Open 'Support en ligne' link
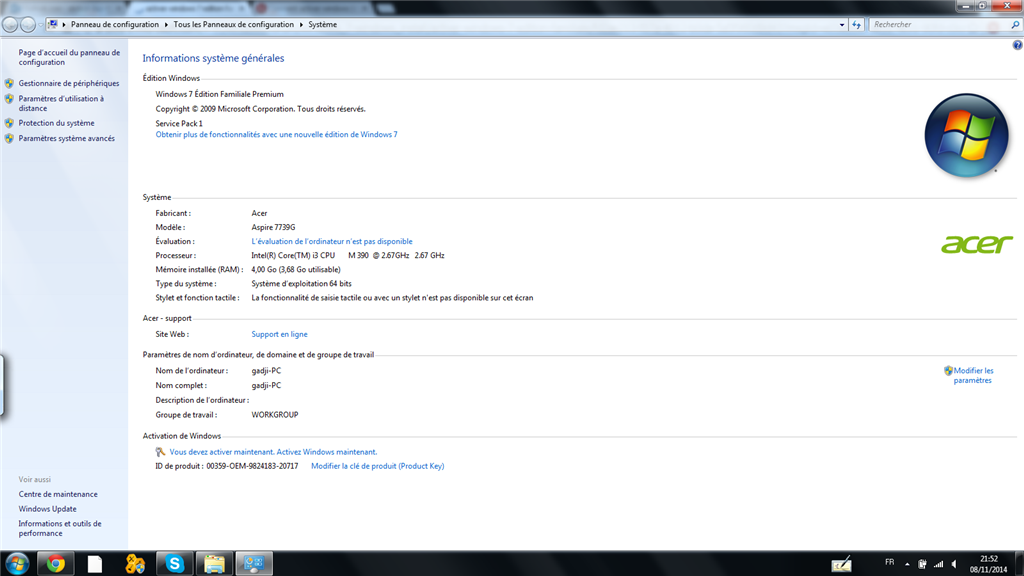This screenshot has width=1024, height=576. [x=280, y=334]
